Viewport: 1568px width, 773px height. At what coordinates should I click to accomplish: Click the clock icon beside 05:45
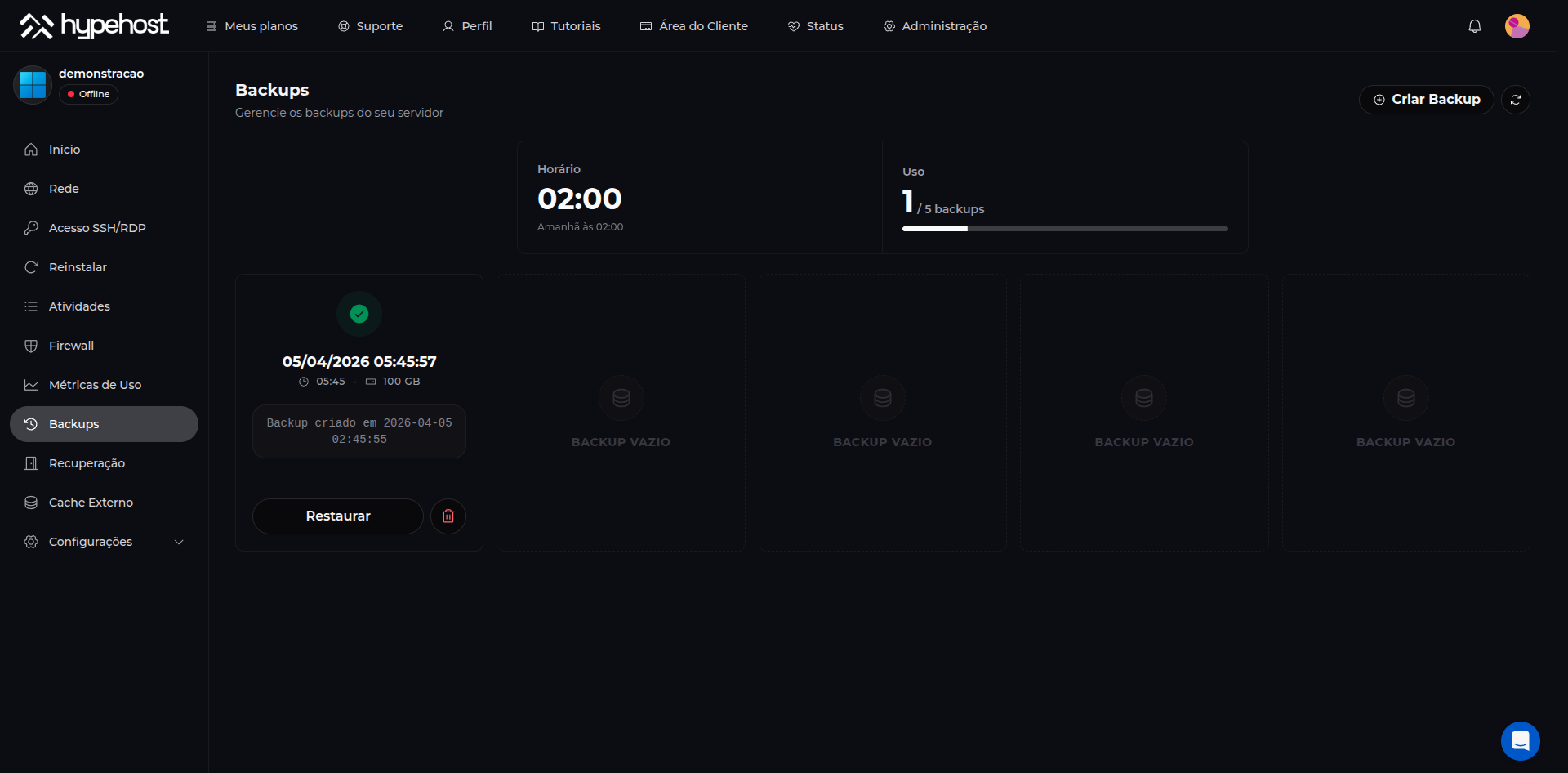[304, 382]
